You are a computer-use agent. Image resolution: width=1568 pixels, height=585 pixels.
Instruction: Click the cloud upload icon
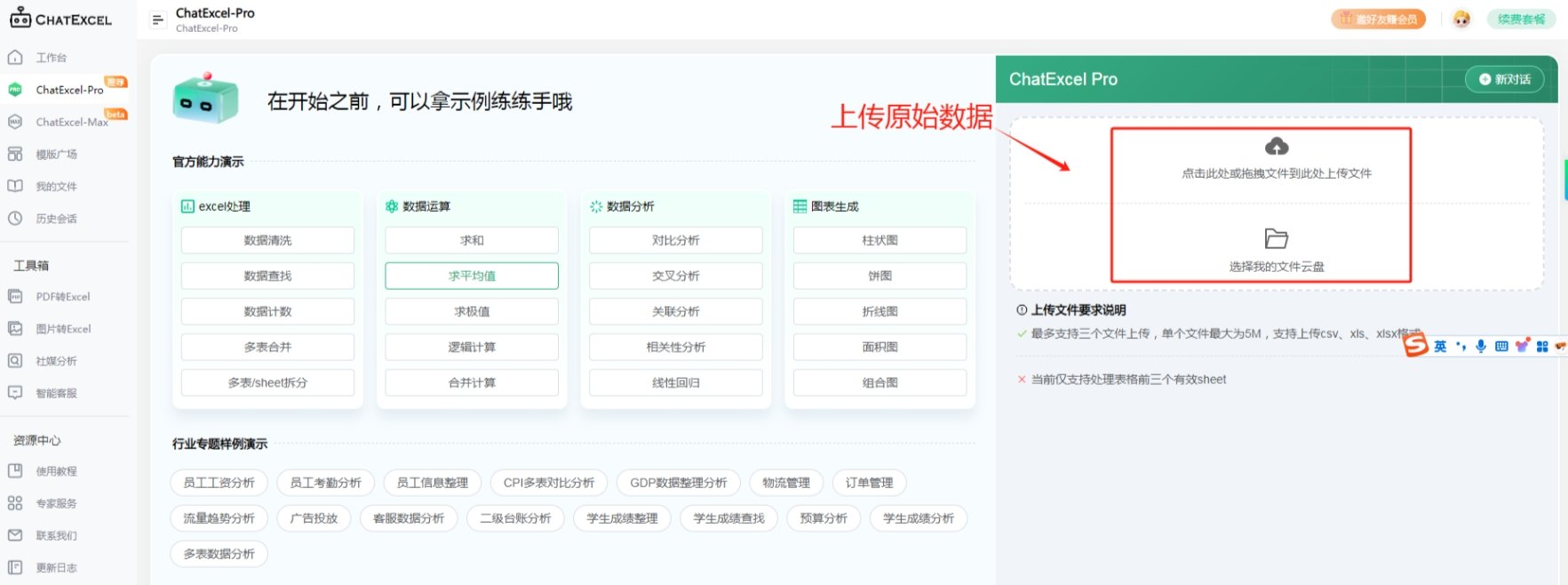click(x=1277, y=146)
